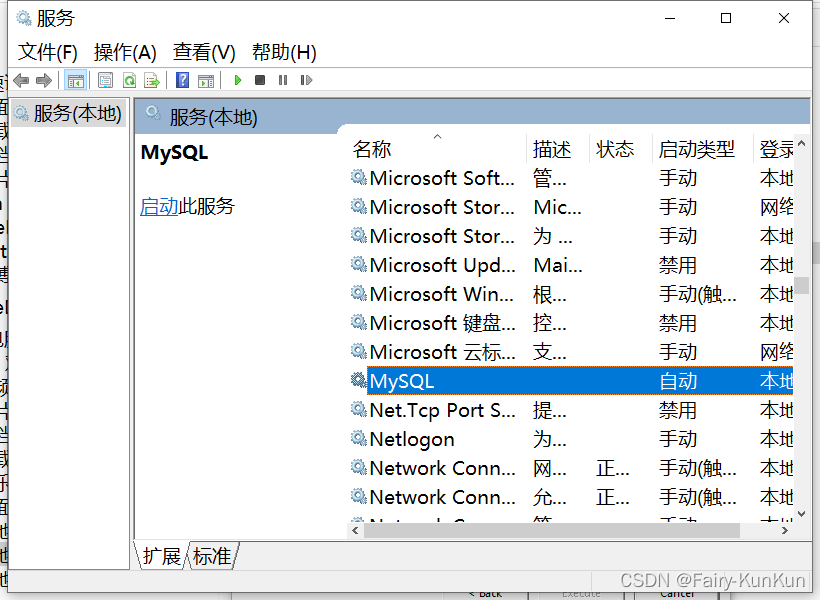
Task: Click the 自动 startup type of MySQL
Action: 678,381
